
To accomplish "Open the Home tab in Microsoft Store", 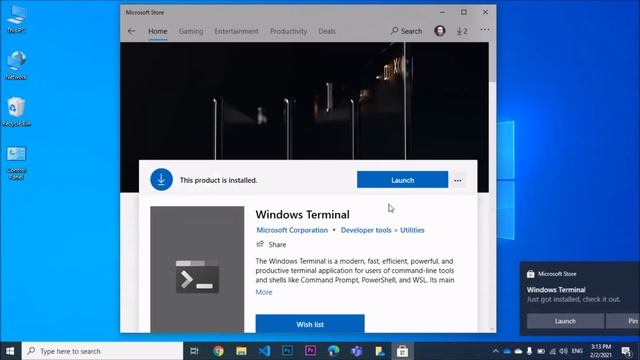I will [x=158, y=31].
